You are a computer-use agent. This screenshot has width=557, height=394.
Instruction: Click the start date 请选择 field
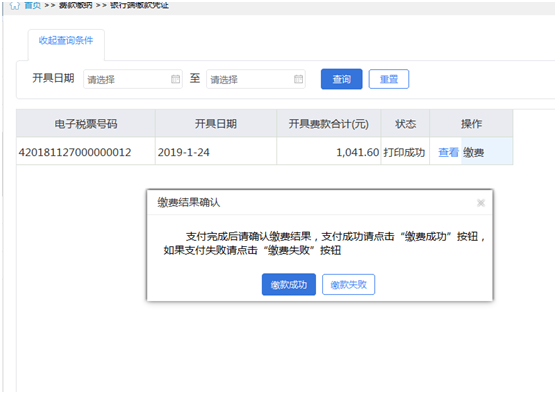(x=133, y=79)
